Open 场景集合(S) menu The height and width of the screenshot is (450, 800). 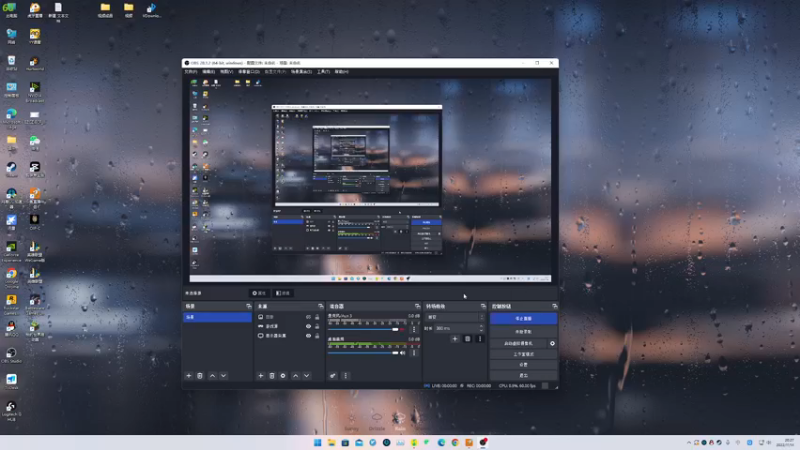pos(302,72)
